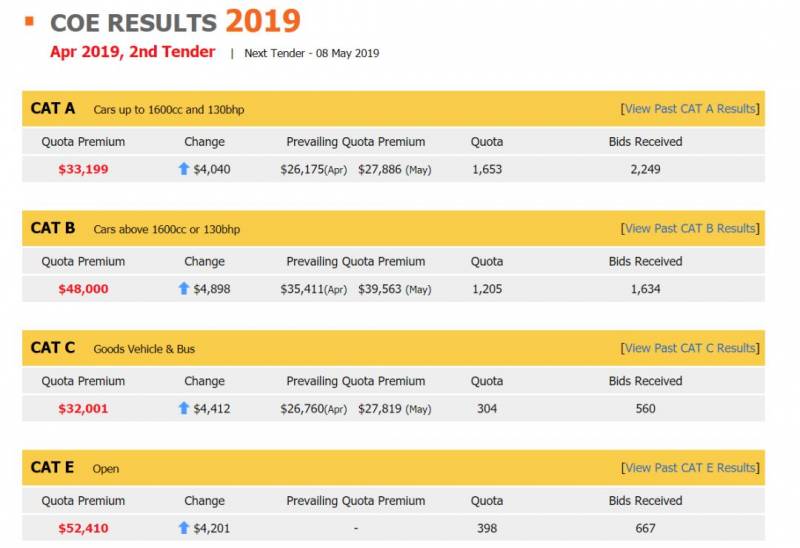The width and height of the screenshot is (800, 548).
Task: Open View Past CAT B Results link
Action: [690, 228]
